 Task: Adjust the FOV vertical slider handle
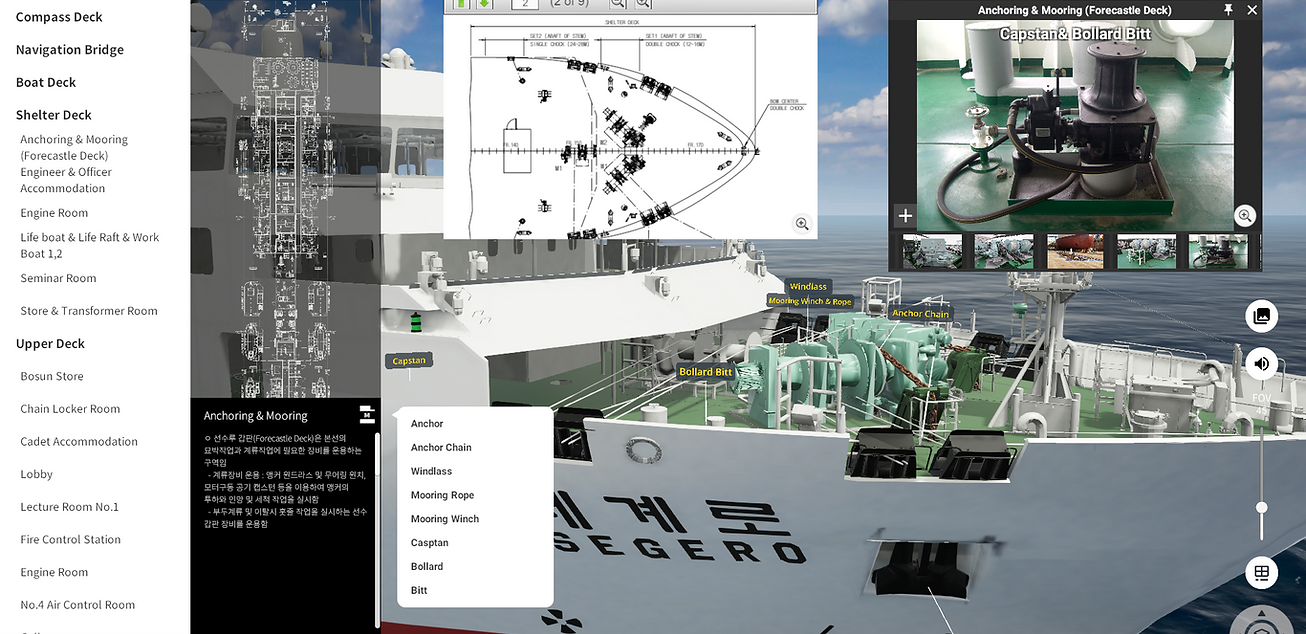[1262, 508]
